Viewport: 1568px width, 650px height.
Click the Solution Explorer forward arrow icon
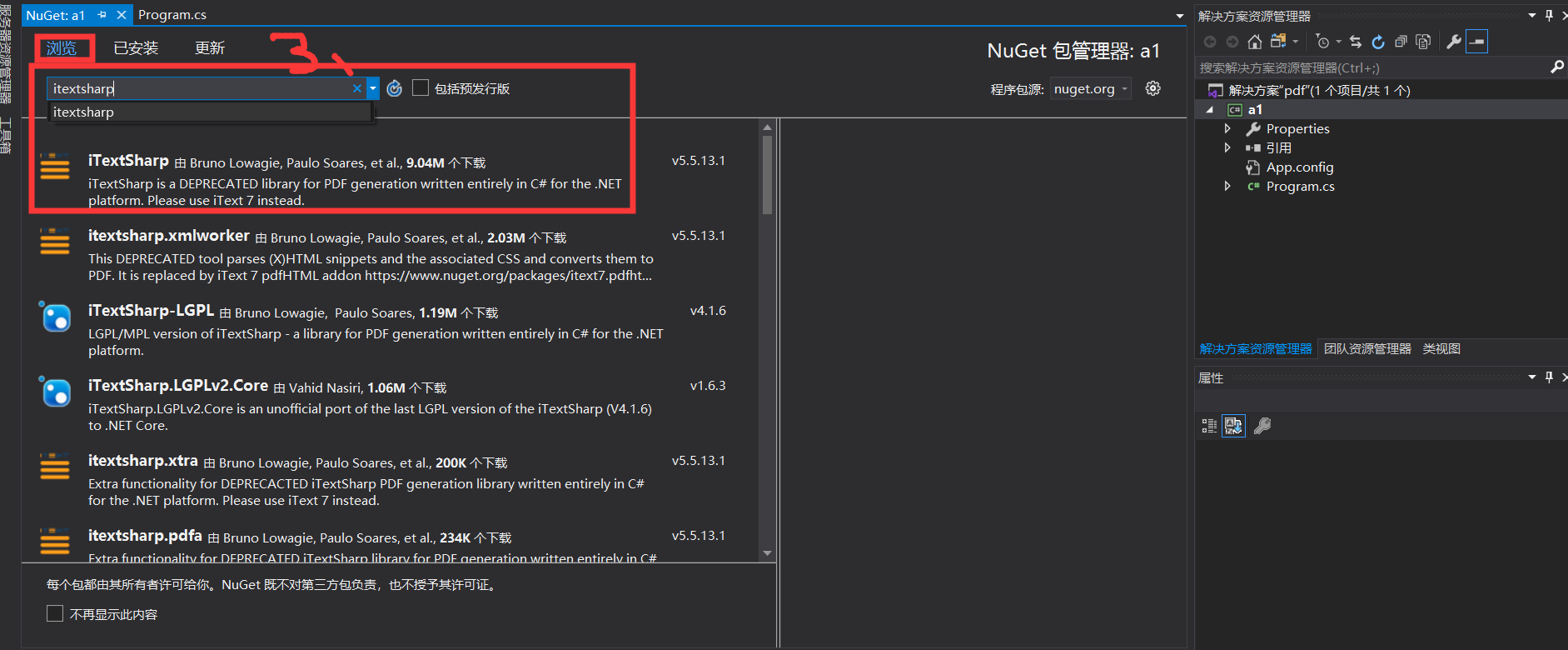1232,42
